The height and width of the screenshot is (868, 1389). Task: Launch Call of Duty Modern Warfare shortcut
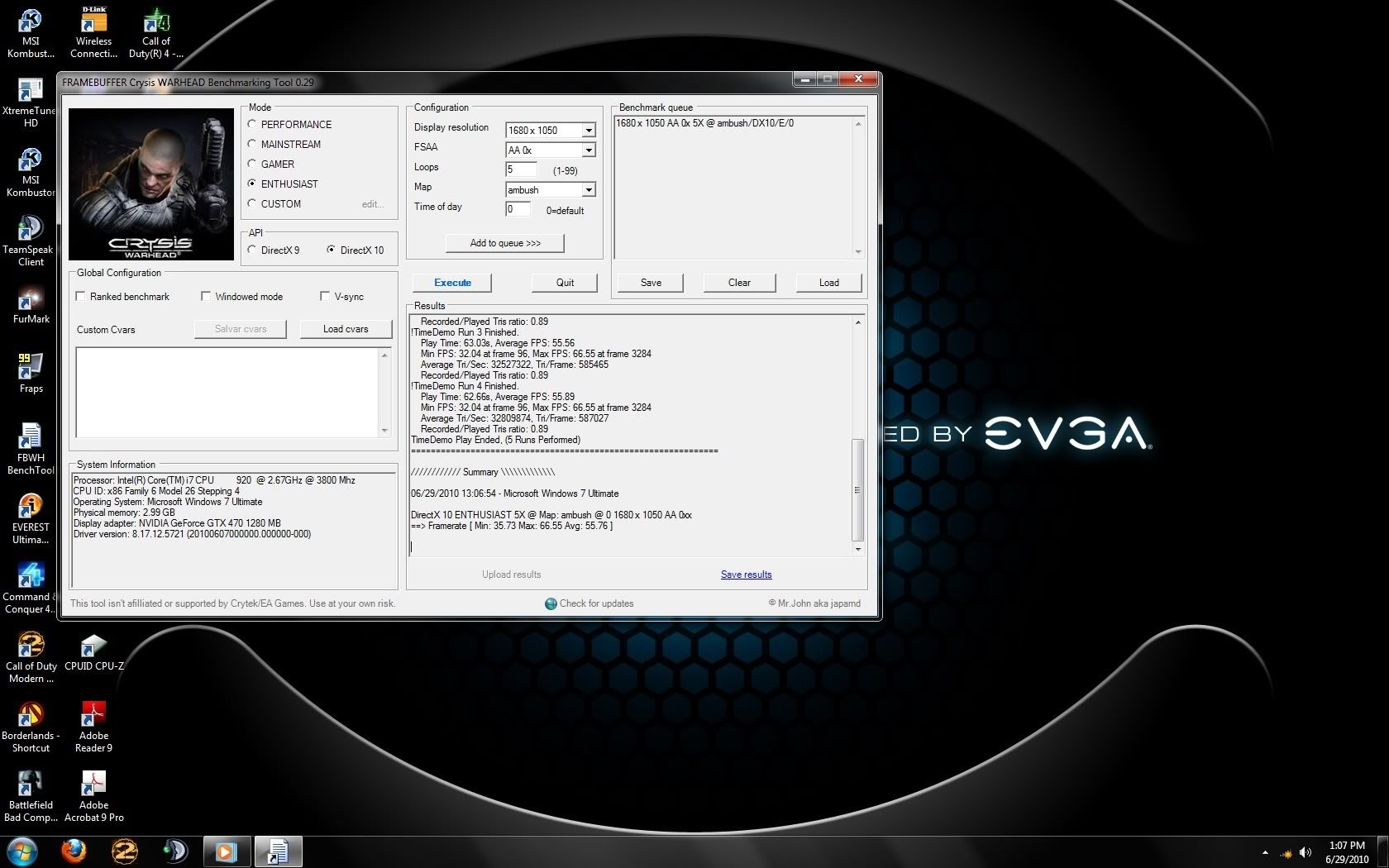point(31,658)
